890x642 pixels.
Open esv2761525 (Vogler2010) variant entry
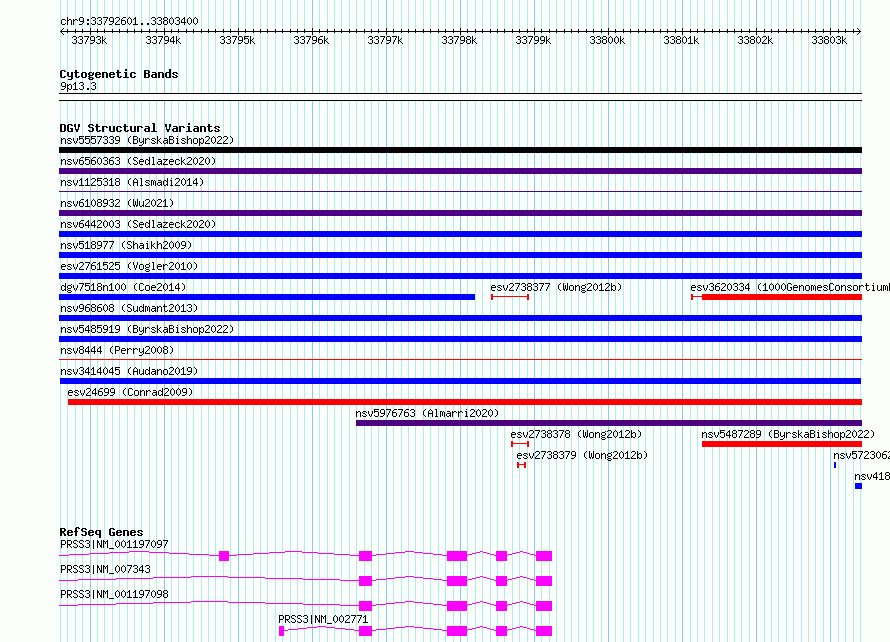(129, 266)
